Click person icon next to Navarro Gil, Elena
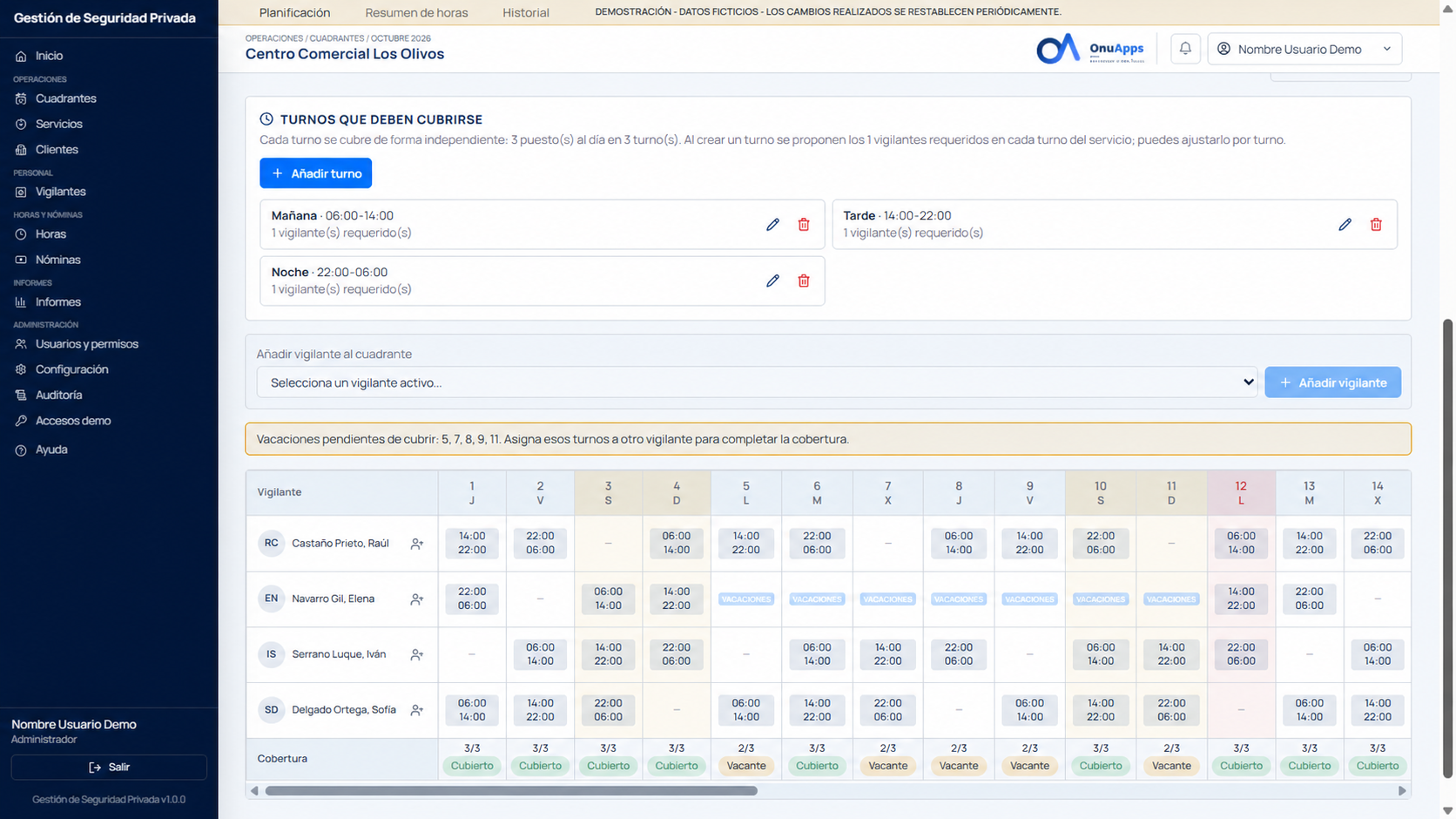 417,599
